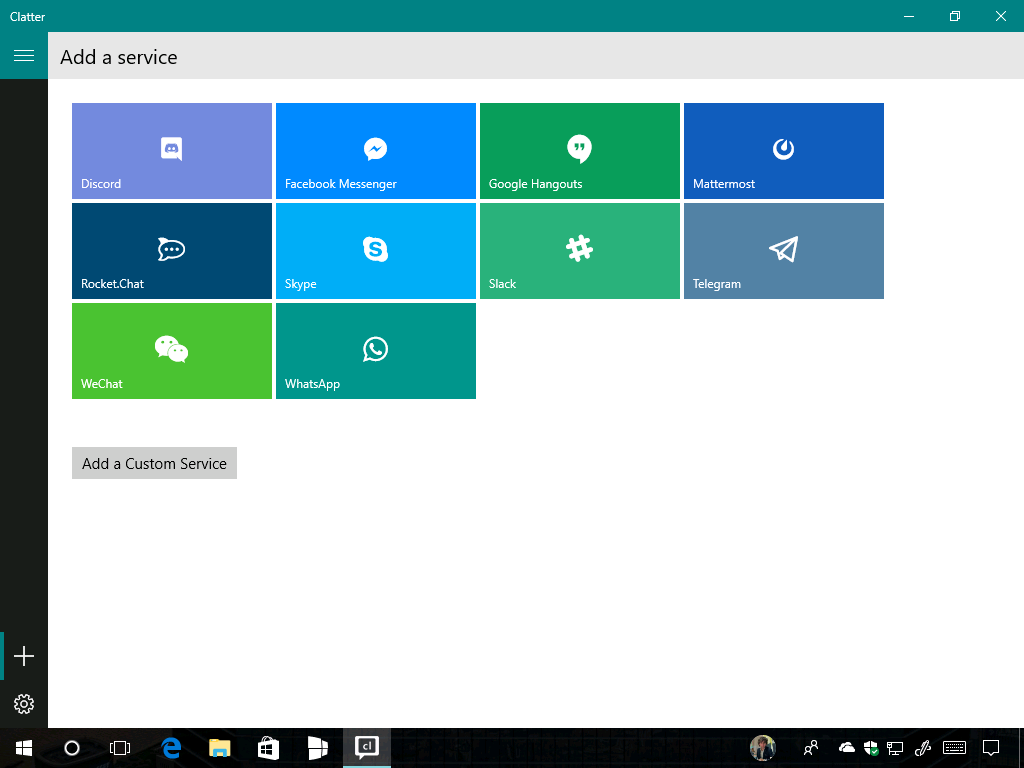Viewport: 1024px width, 768px height.
Task: Click the plus add-service sidebar icon
Action: point(24,656)
